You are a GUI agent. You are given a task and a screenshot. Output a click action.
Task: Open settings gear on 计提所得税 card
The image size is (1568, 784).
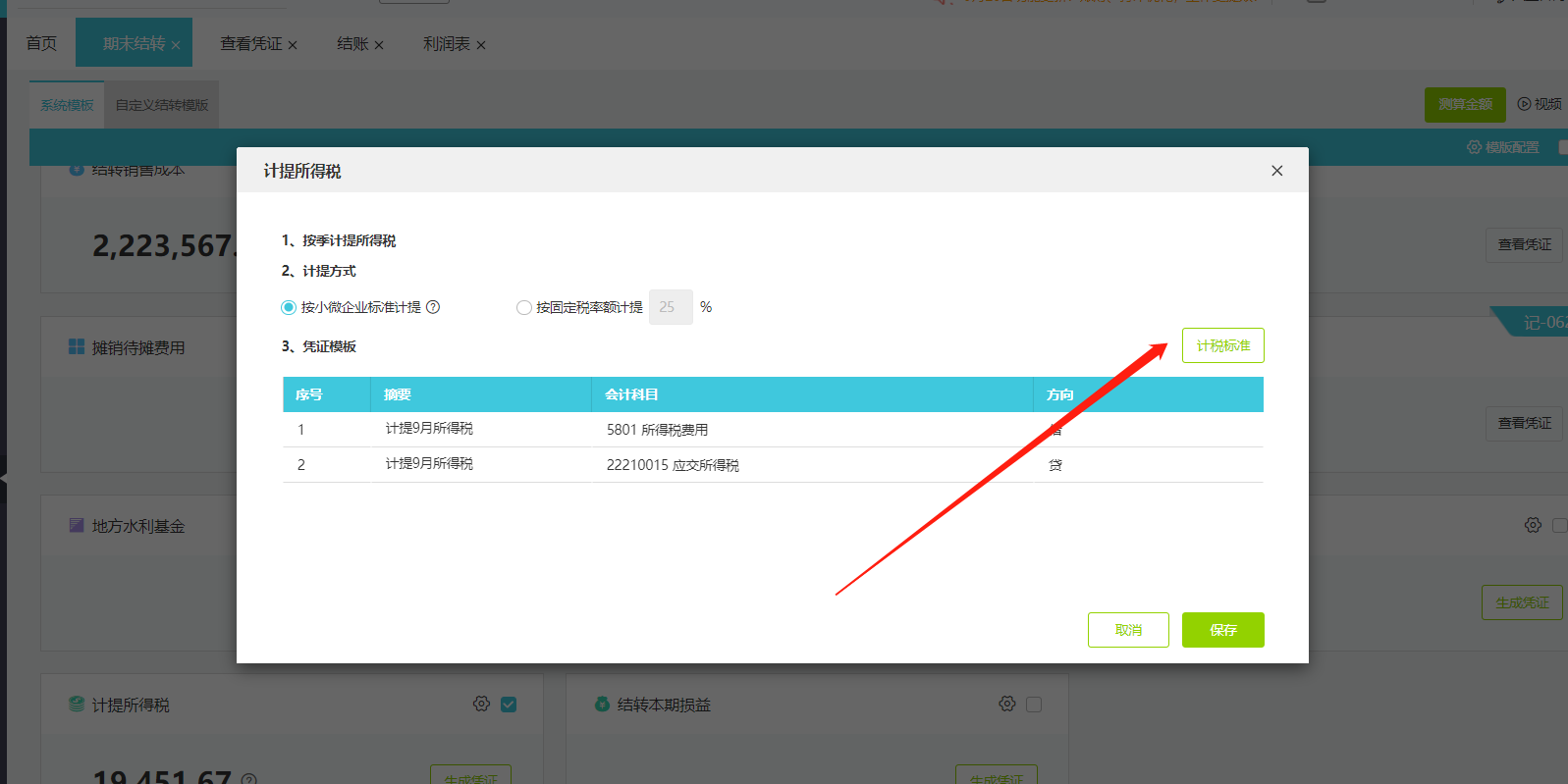pos(481,704)
